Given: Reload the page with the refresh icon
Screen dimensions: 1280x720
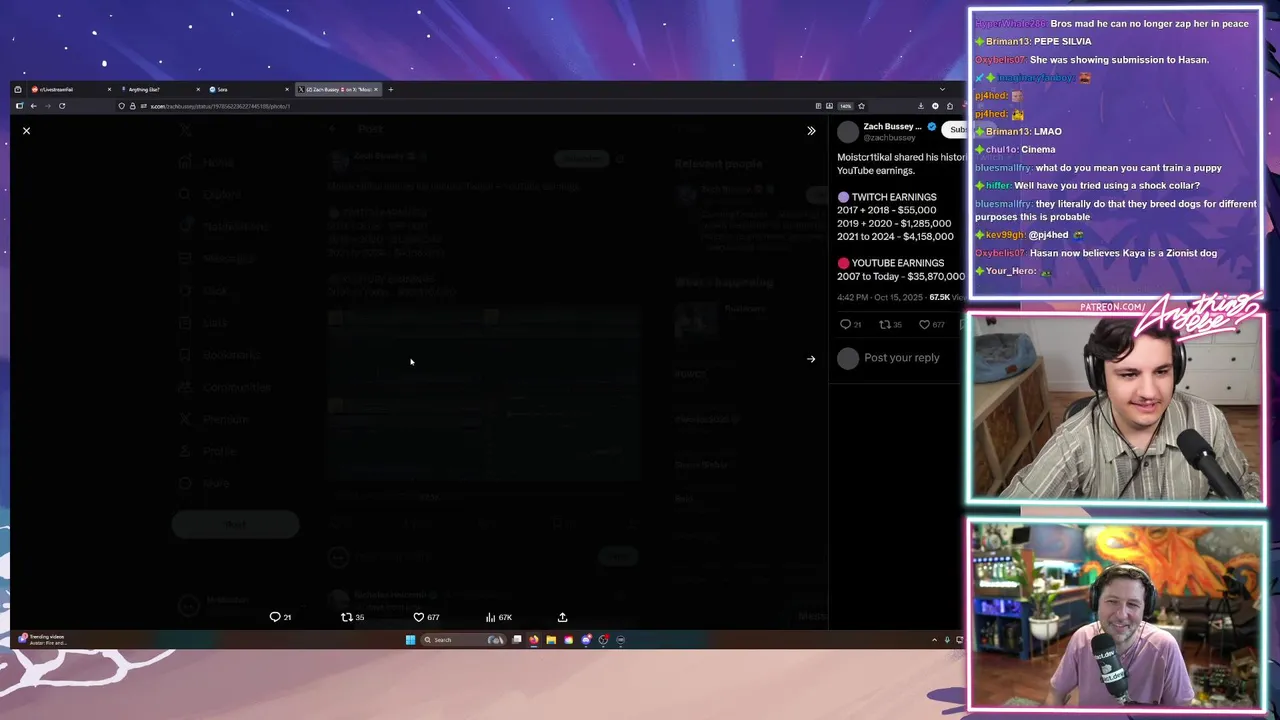Looking at the screenshot, I should tap(62, 106).
